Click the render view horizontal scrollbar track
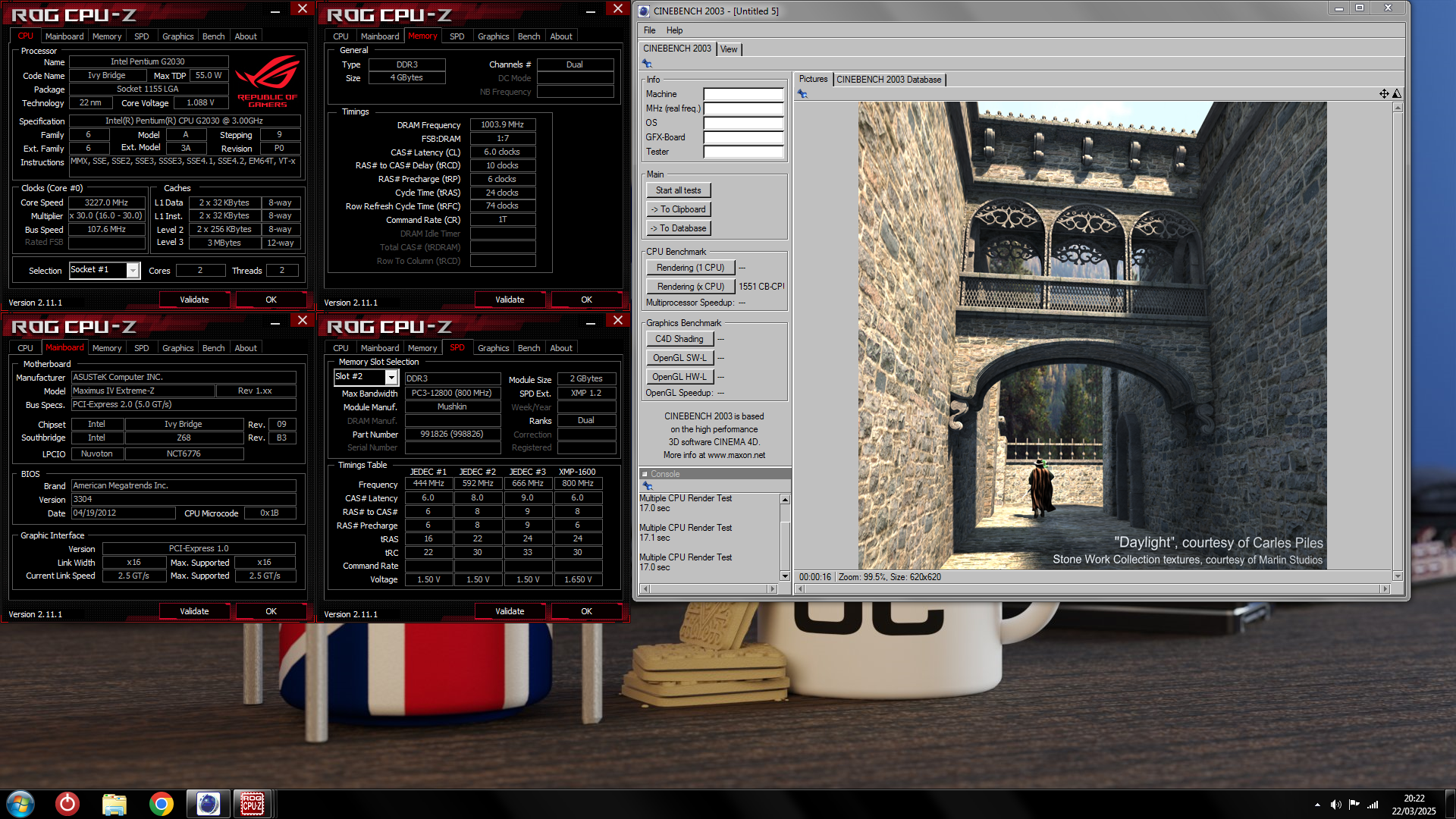The height and width of the screenshot is (819, 1456). pyautogui.click(x=1094, y=588)
